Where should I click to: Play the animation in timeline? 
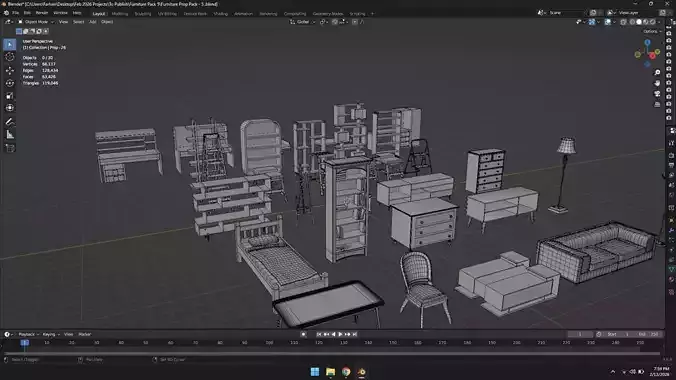[x=340, y=334]
